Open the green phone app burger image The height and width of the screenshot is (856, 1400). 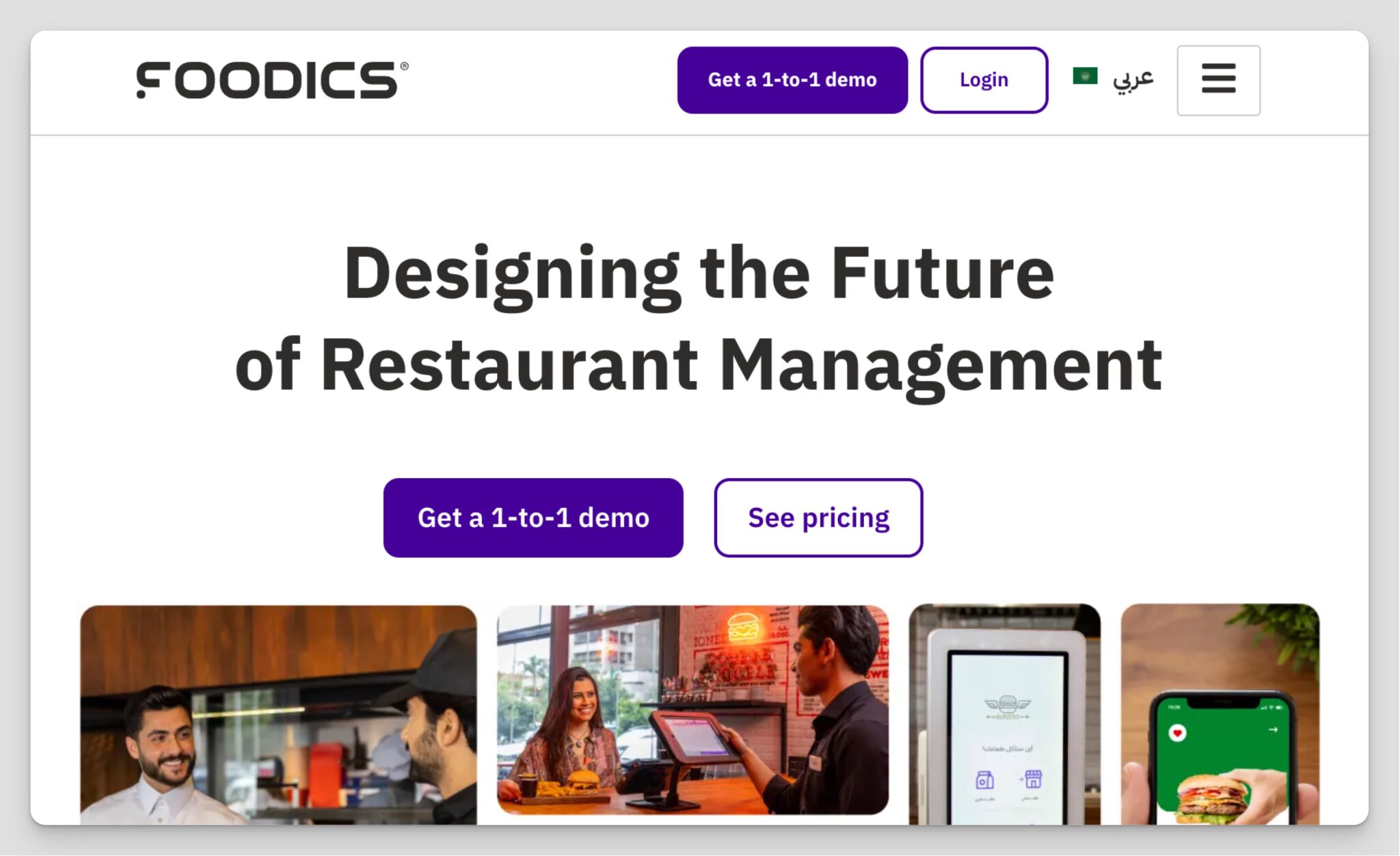click(x=1220, y=714)
